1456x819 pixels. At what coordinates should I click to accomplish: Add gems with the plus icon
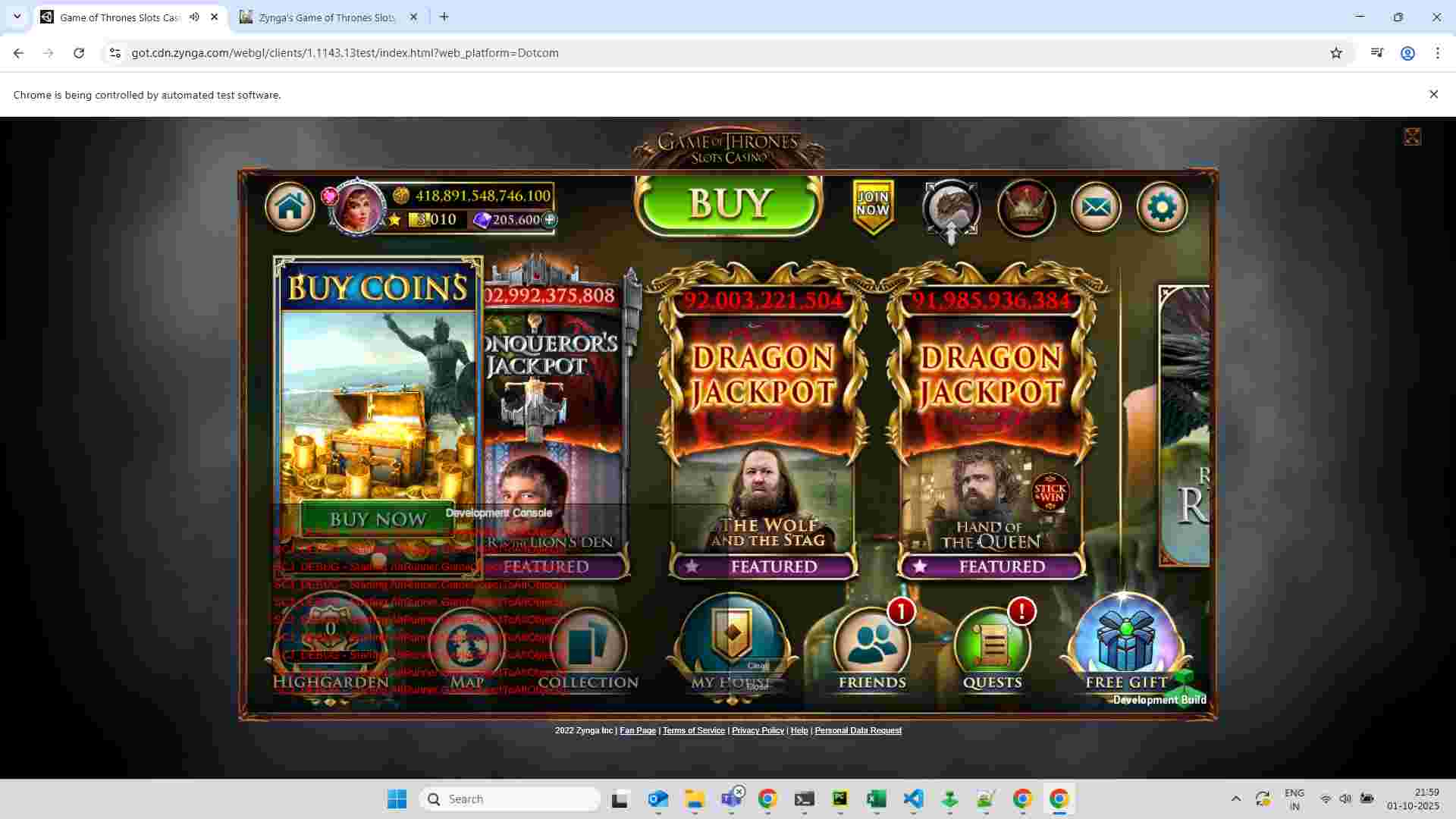coord(549,220)
